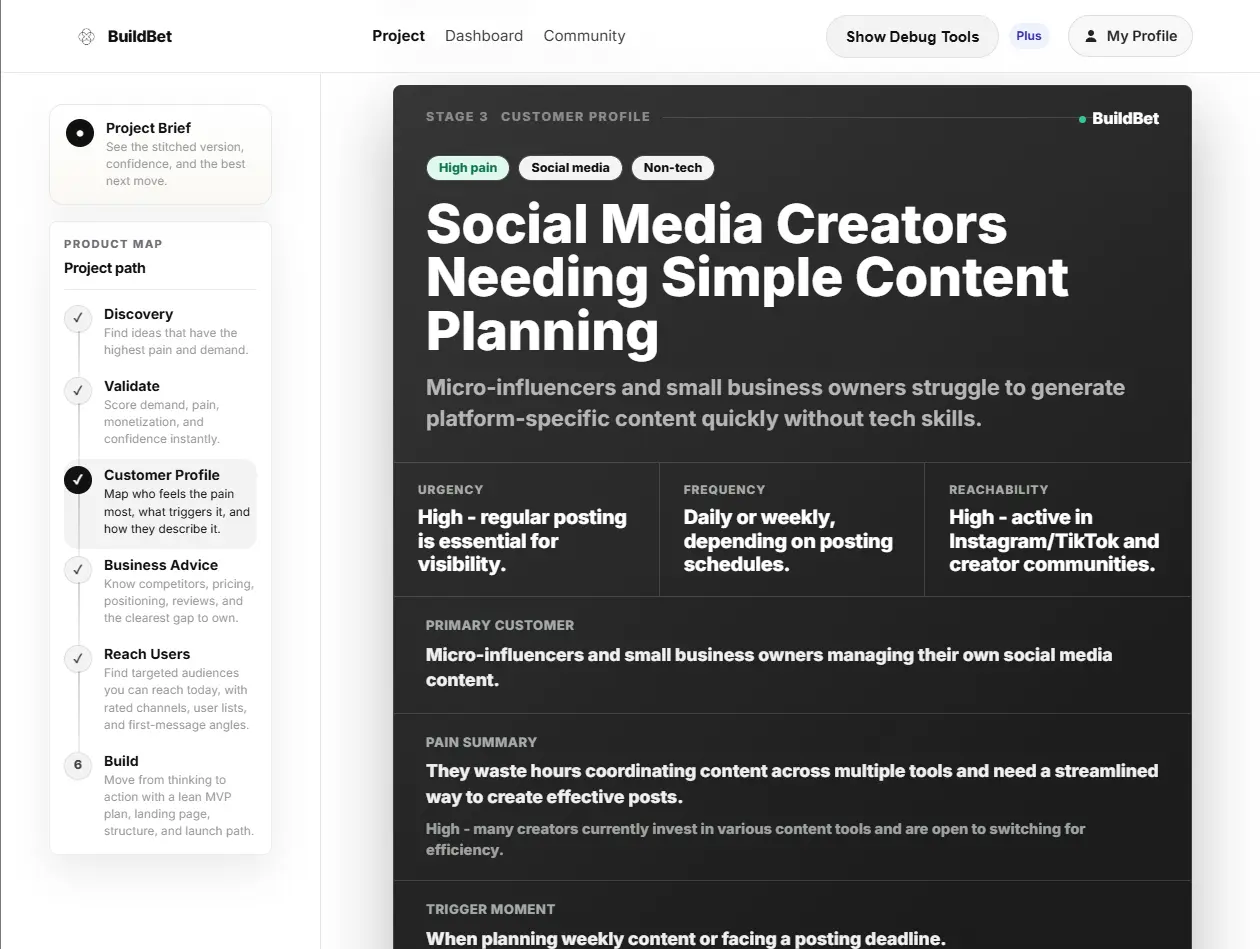Switch to the Dashboard tab
Screen dimensions: 1260x949
pos(484,36)
